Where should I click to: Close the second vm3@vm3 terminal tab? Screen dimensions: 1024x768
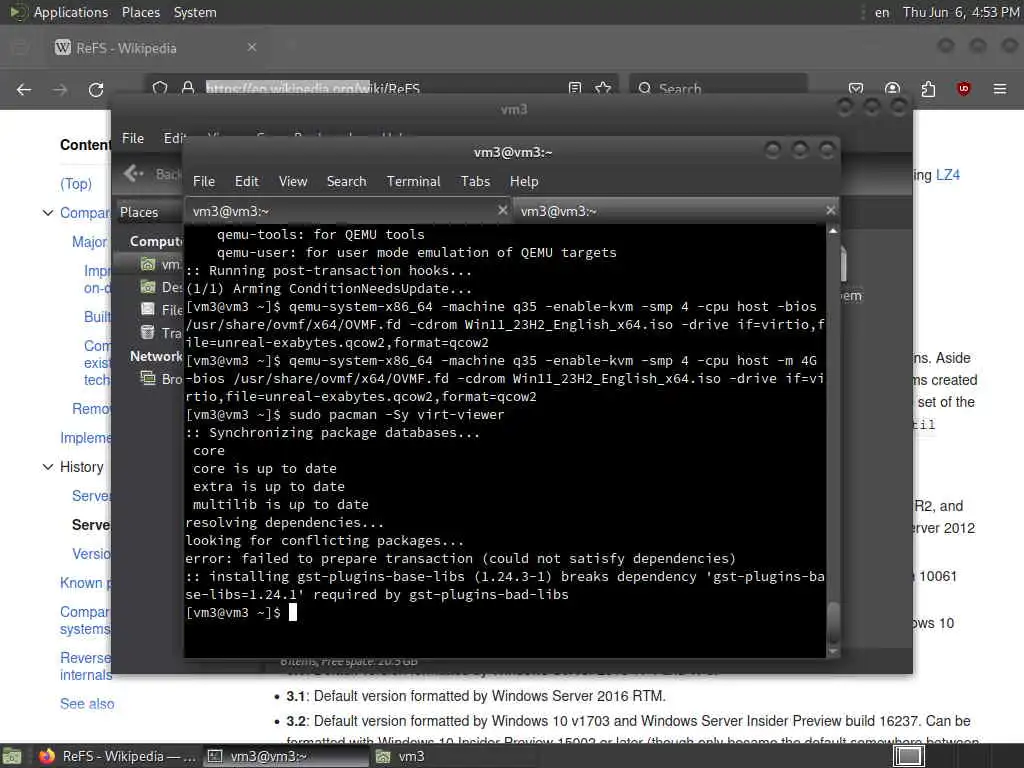pos(830,210)
